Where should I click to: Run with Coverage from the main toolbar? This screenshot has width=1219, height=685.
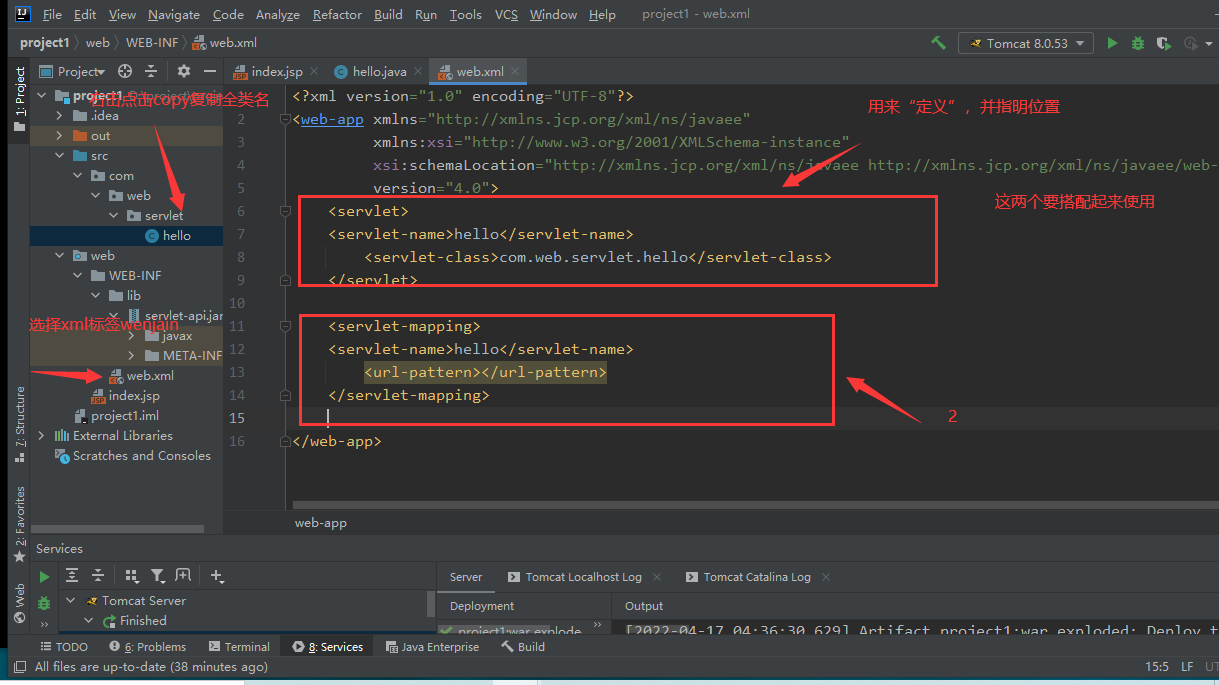coord(1163,43)
